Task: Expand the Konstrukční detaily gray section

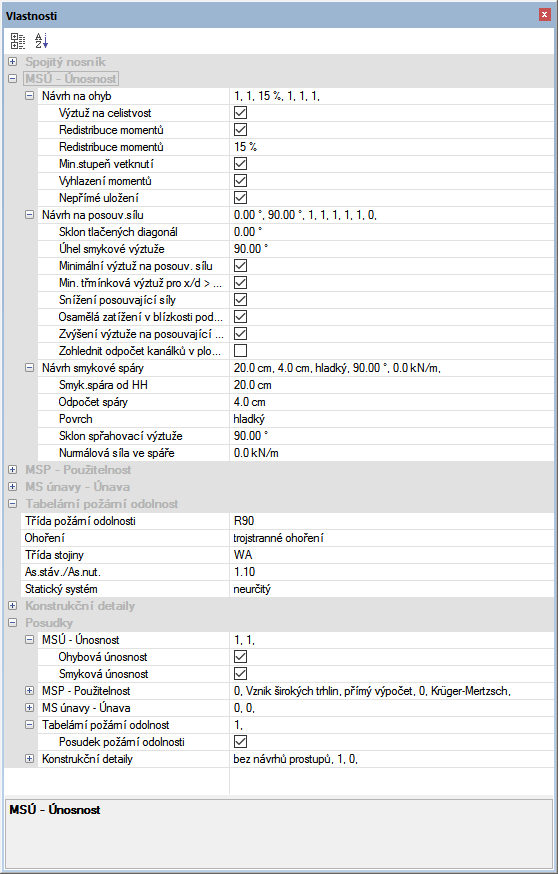Action: coord(13,606)
